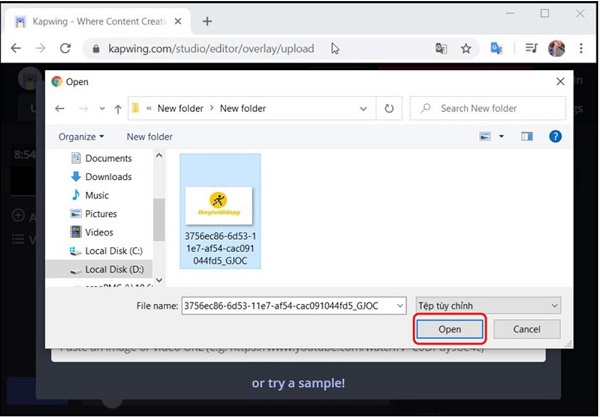Open the file type filter dropdown
The image size is (600, 417).
click(487, 305)
